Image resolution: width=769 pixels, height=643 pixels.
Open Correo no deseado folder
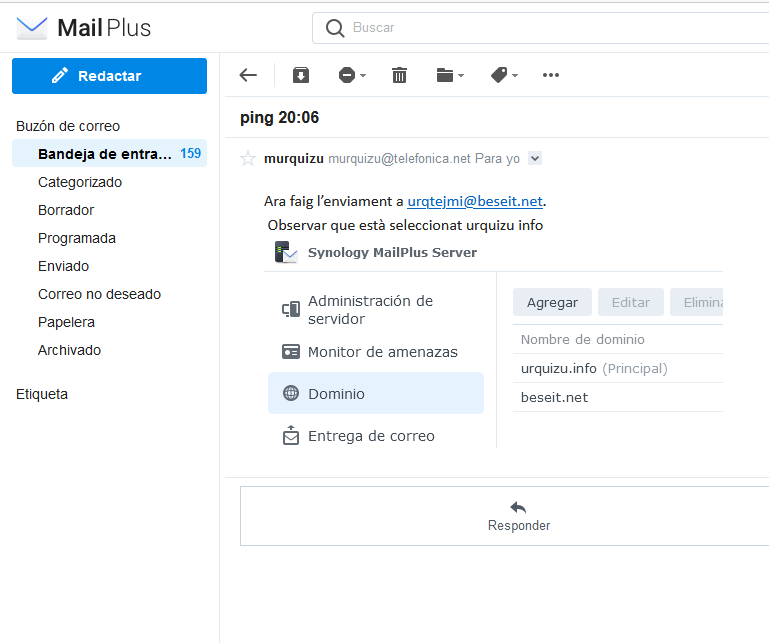100,294
